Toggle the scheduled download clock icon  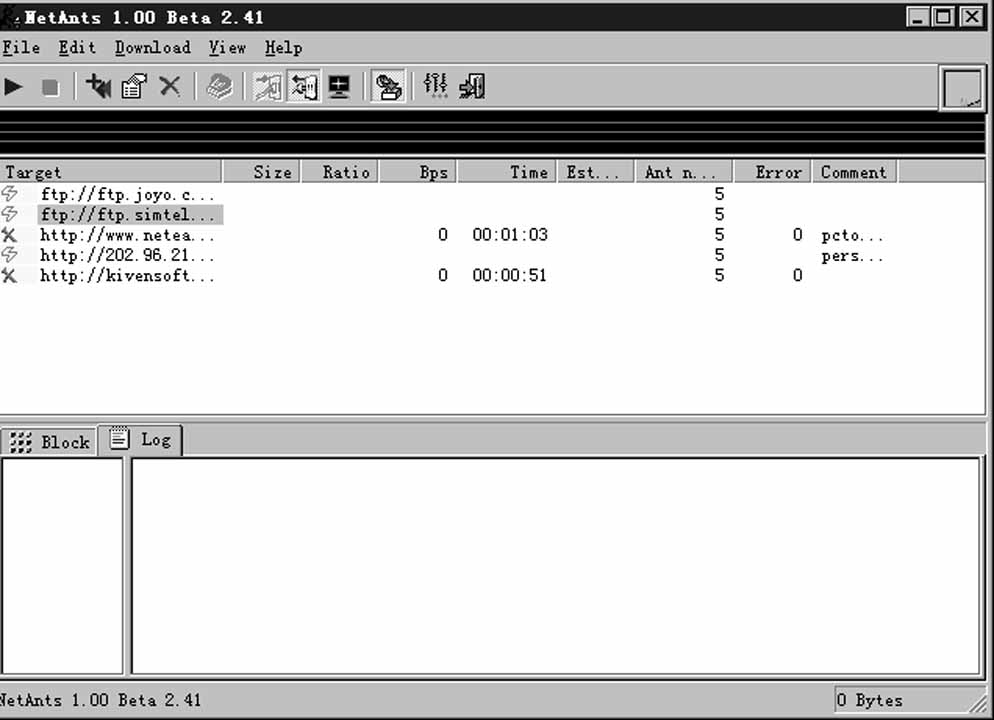click(388, 87)
